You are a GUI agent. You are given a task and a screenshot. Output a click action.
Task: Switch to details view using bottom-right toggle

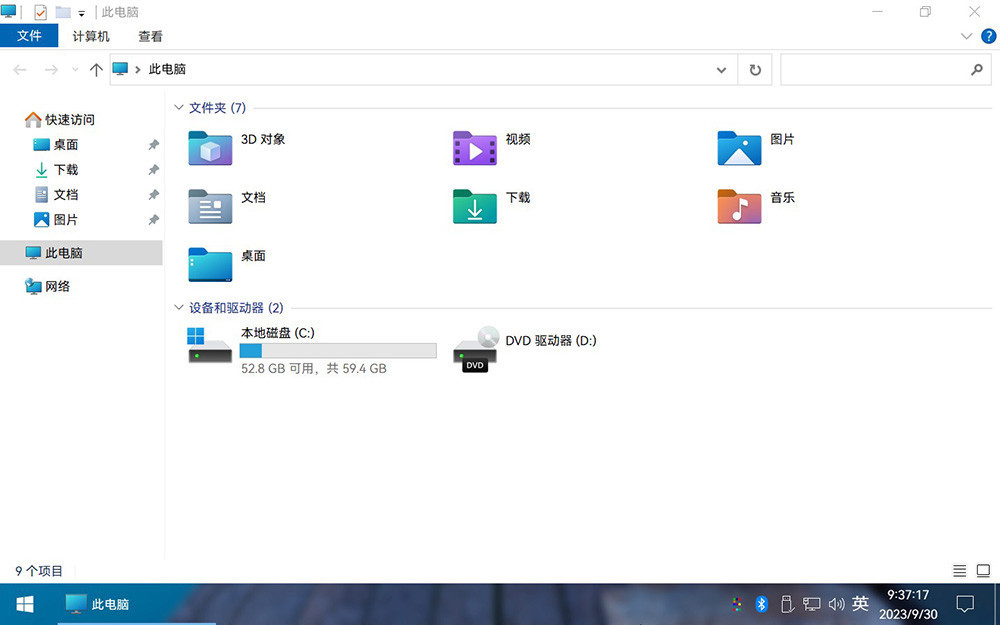[x=960, y=570]
